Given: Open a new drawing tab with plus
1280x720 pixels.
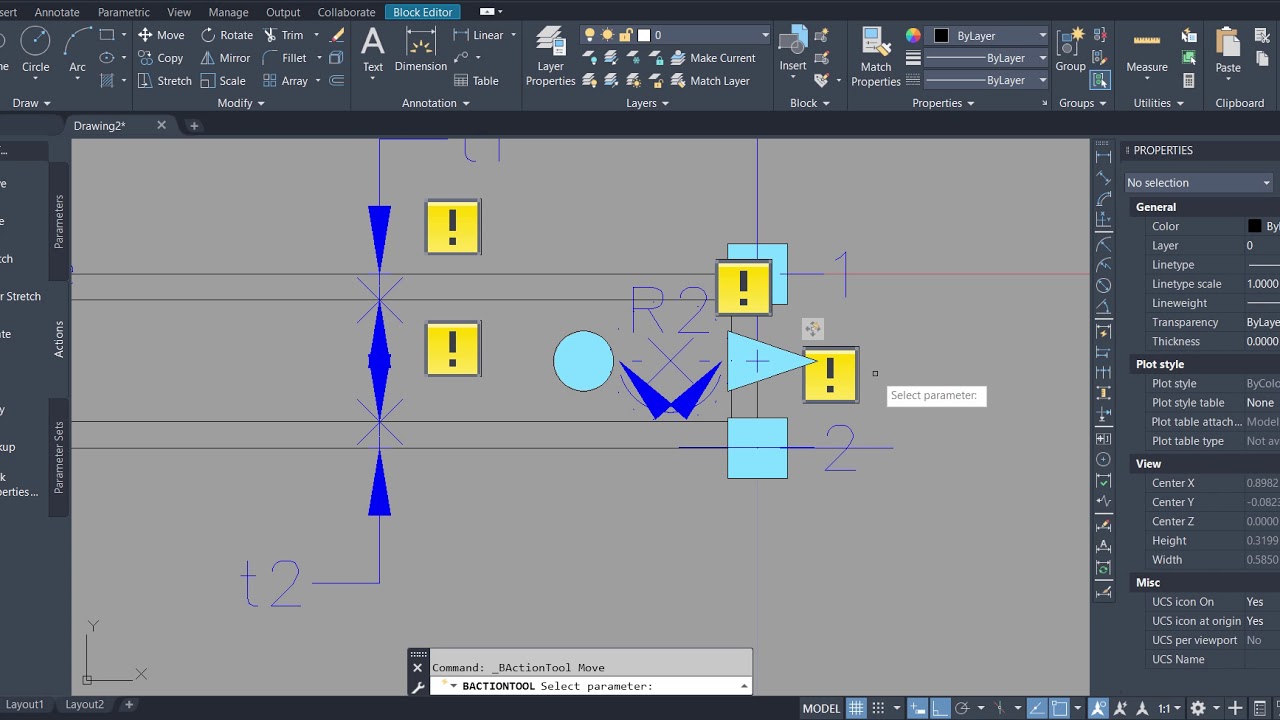Looking at the screenshot, I should tap(194, 126).
